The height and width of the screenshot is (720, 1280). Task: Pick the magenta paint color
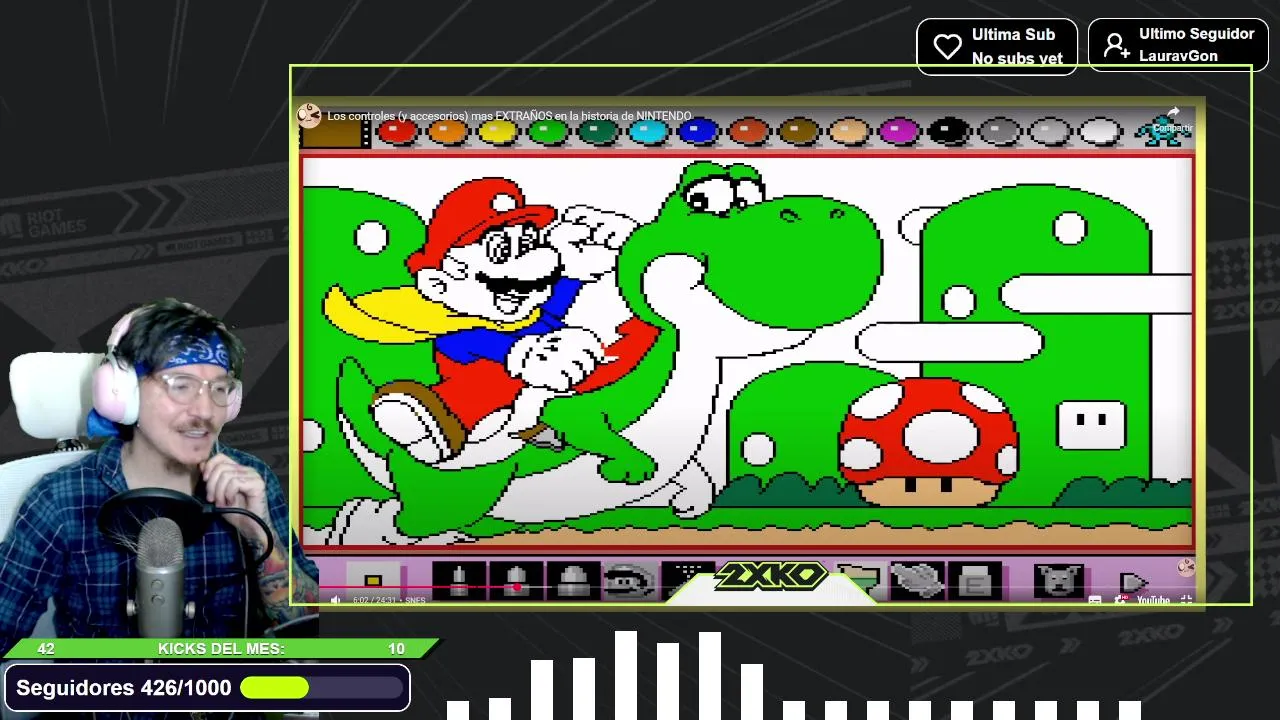click(899, 132)
